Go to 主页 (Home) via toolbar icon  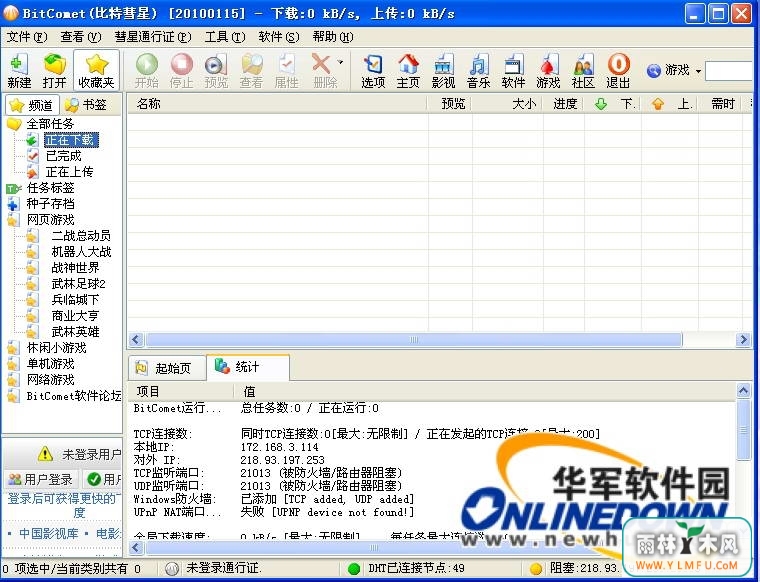pos(408,71)
